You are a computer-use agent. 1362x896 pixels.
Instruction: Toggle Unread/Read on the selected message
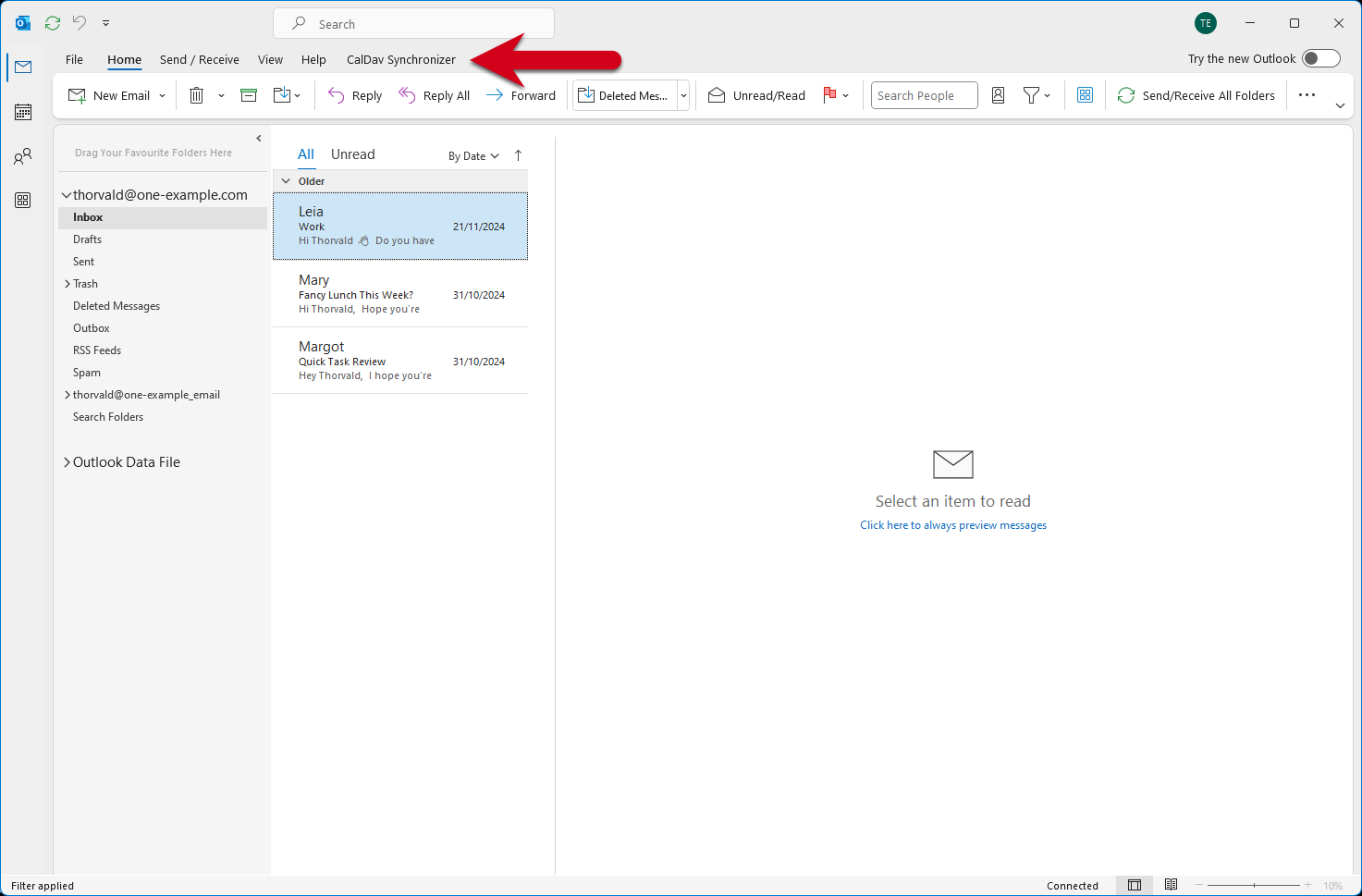[x=756, y=94]
